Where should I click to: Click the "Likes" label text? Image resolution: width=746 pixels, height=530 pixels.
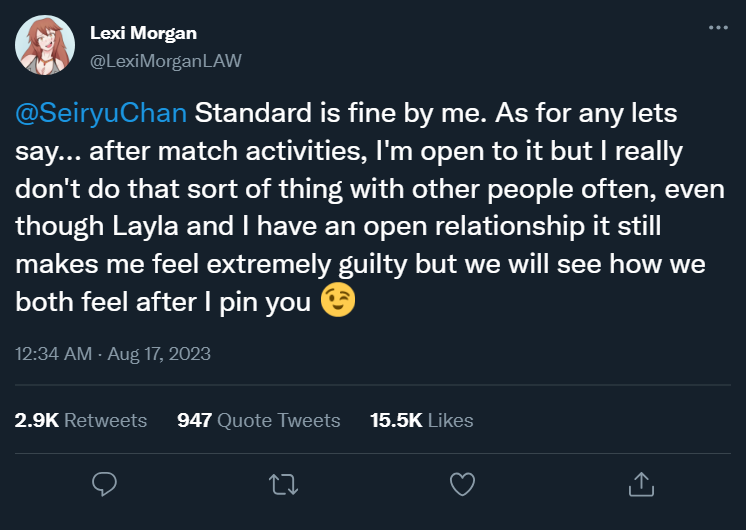pyautogui.click(x=450, y=421)
